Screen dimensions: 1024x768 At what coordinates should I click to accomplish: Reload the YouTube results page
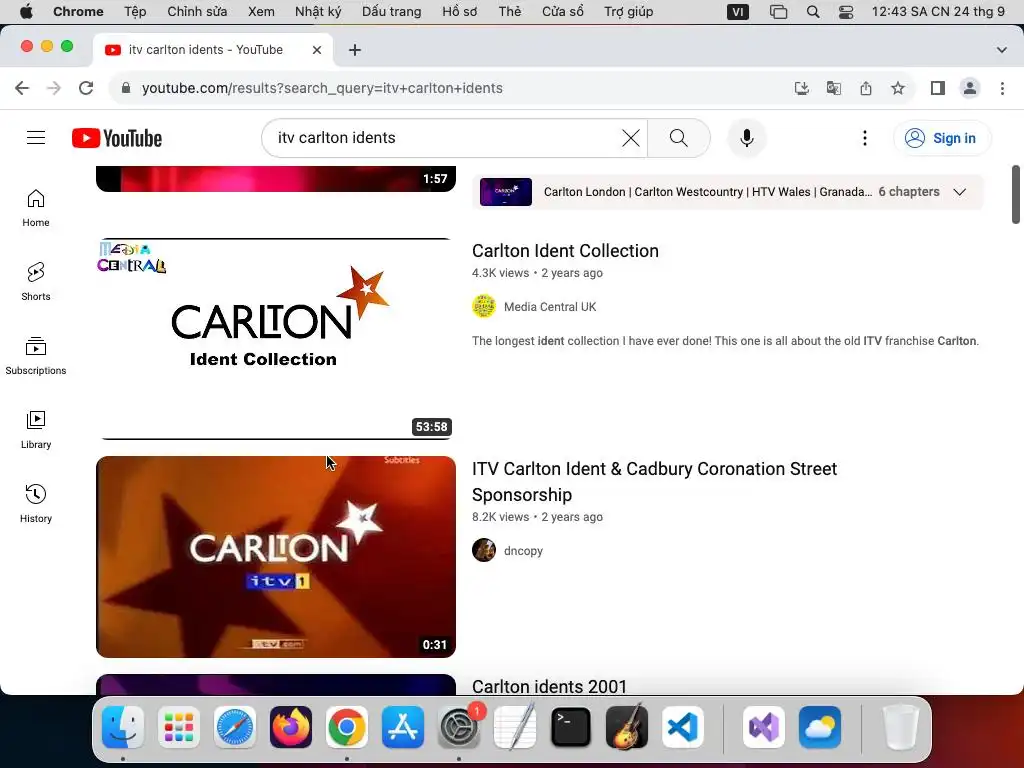86,88
